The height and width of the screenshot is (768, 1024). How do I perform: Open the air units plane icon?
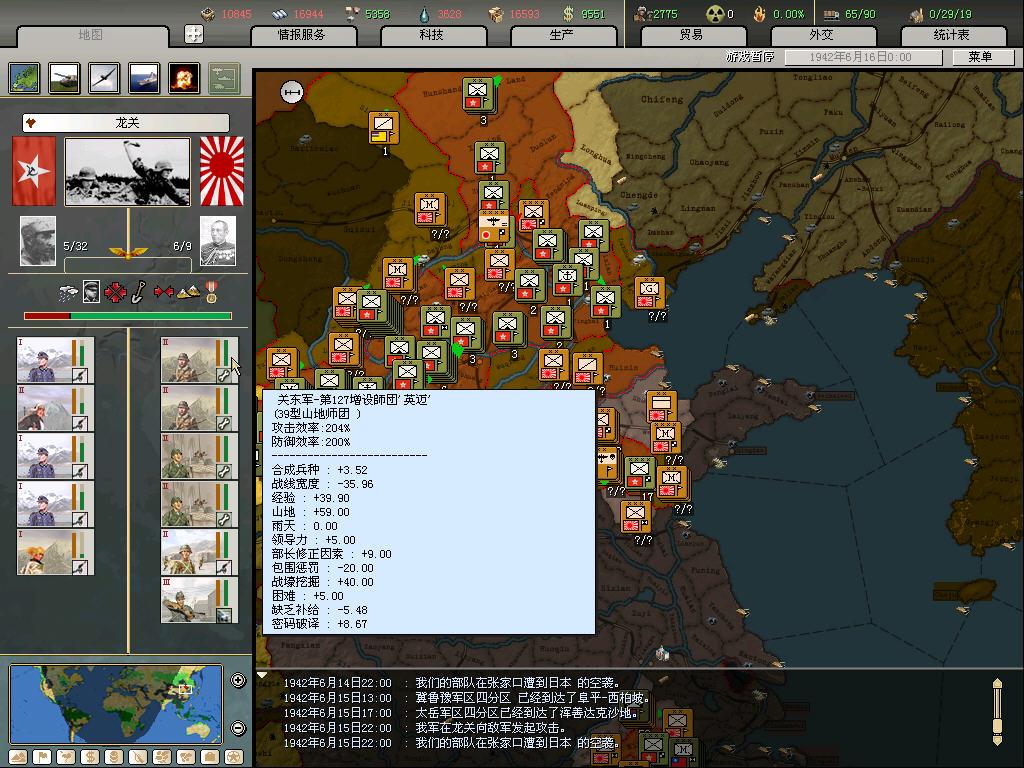pos(104,78)
